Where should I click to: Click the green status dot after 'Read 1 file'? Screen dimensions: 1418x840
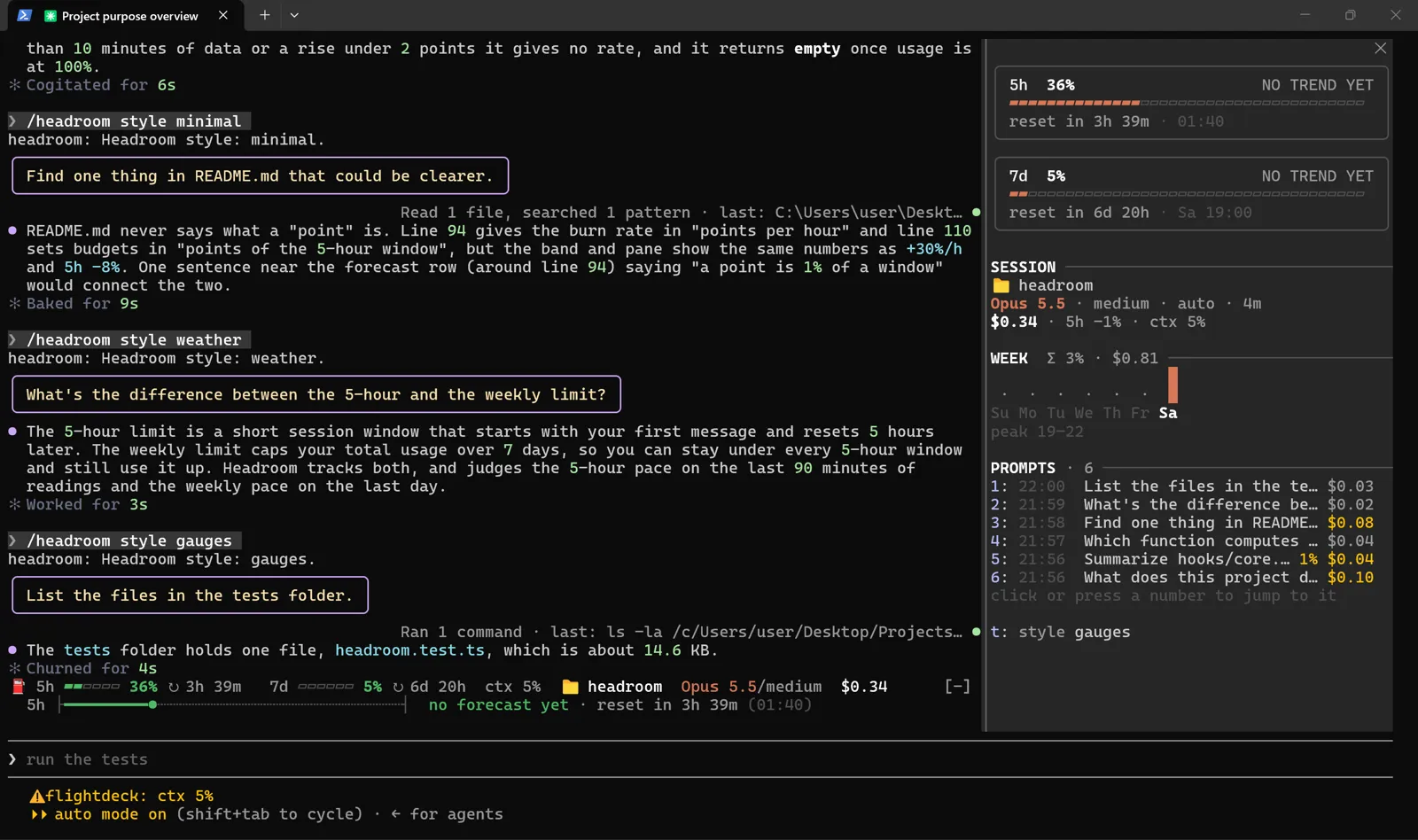pos(976,213)
